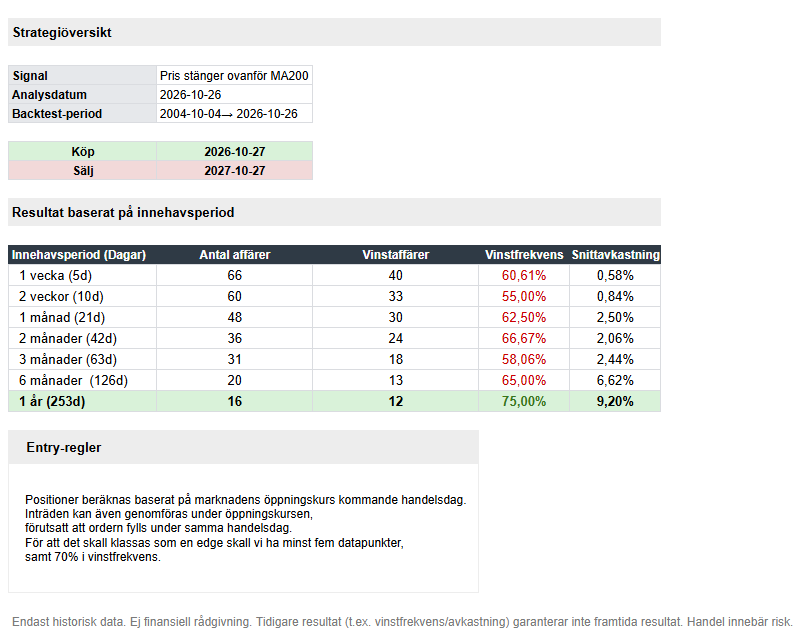Click average return 6,62%

pyautogui.click(x=615, y=381)
